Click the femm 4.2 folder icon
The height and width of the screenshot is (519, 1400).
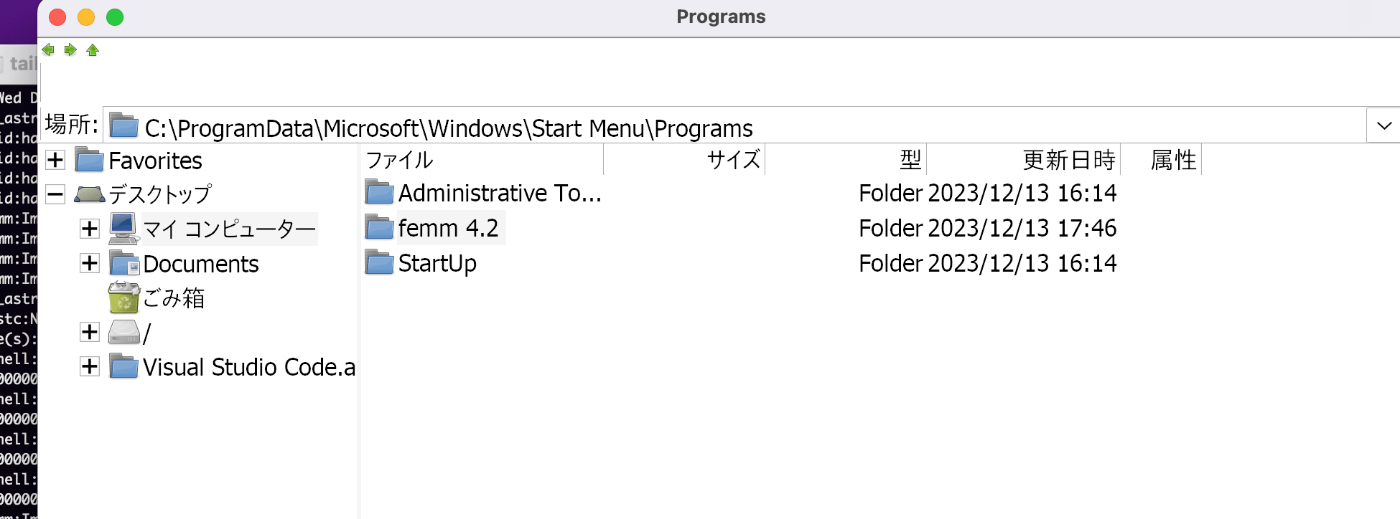click(379, 228)
